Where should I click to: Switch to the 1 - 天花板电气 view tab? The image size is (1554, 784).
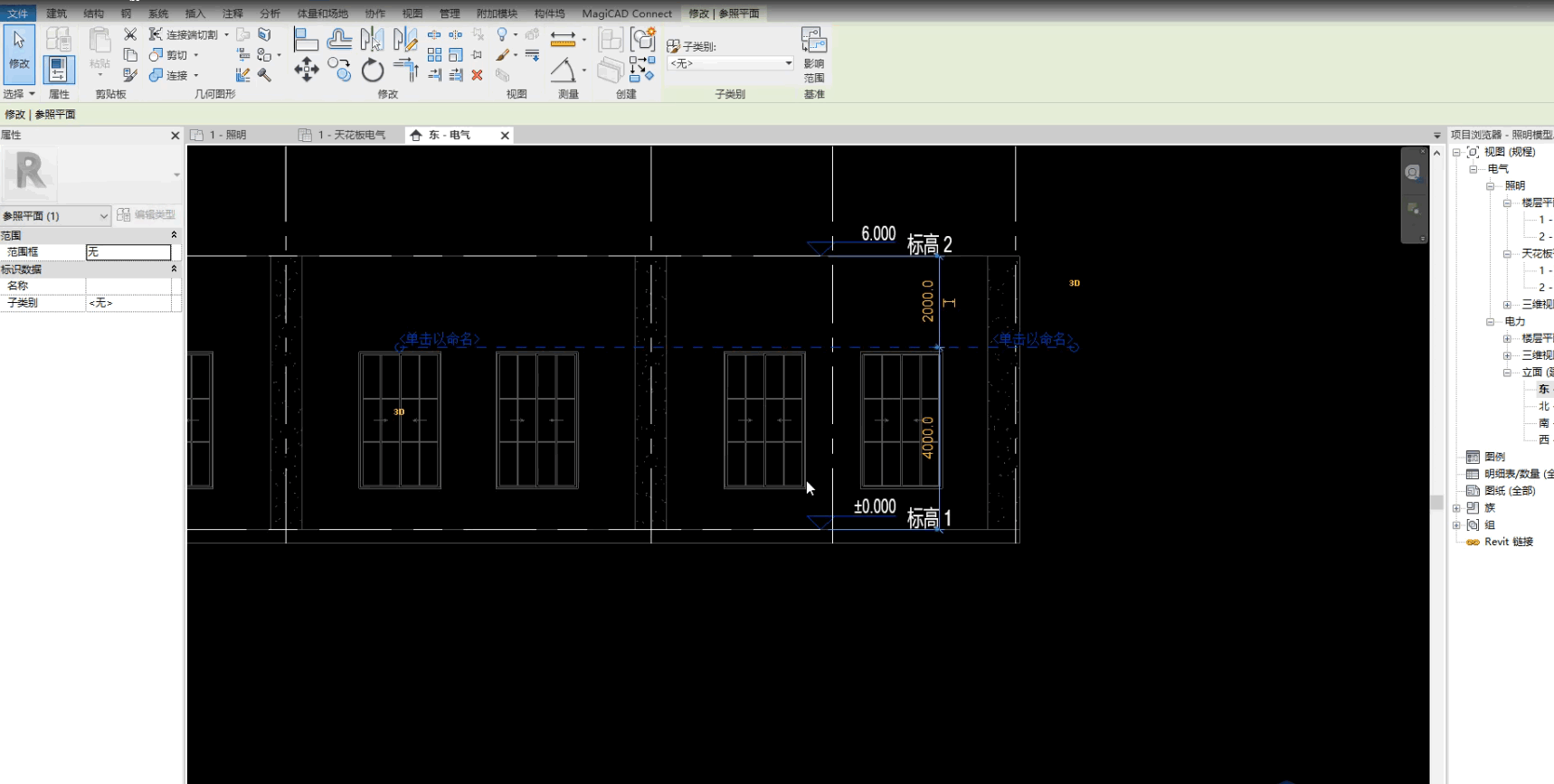[x=351, y=135]
